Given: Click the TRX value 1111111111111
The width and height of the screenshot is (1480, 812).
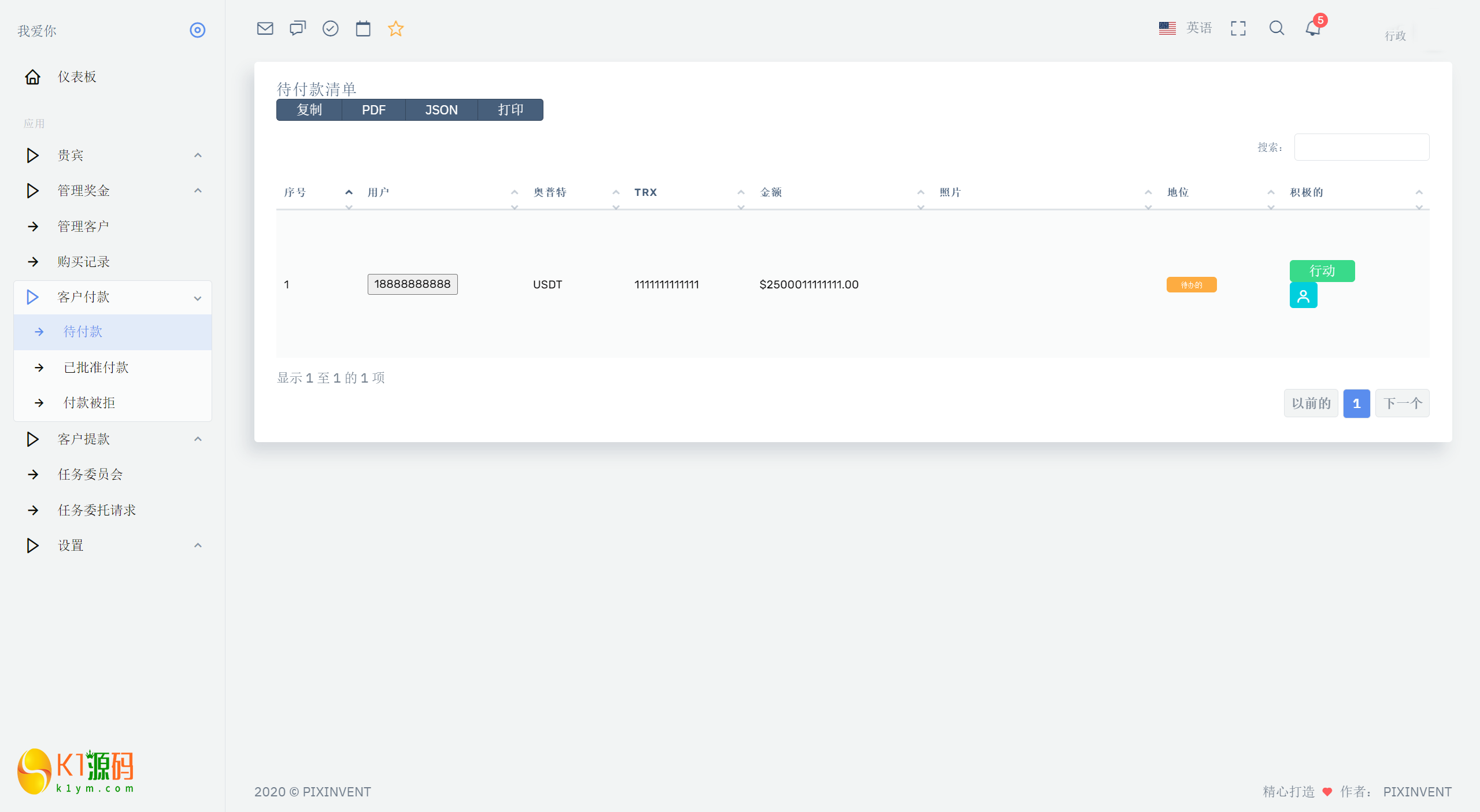Looking at the screenshot, I should coord(667,284).
